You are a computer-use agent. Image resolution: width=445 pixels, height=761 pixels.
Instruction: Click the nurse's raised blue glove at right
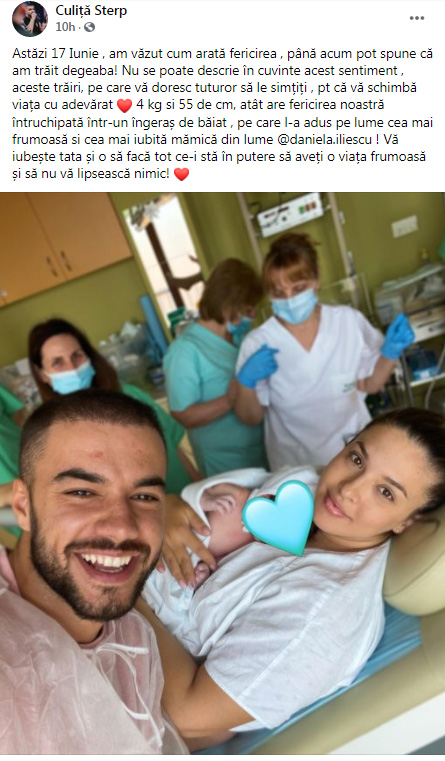397,335
